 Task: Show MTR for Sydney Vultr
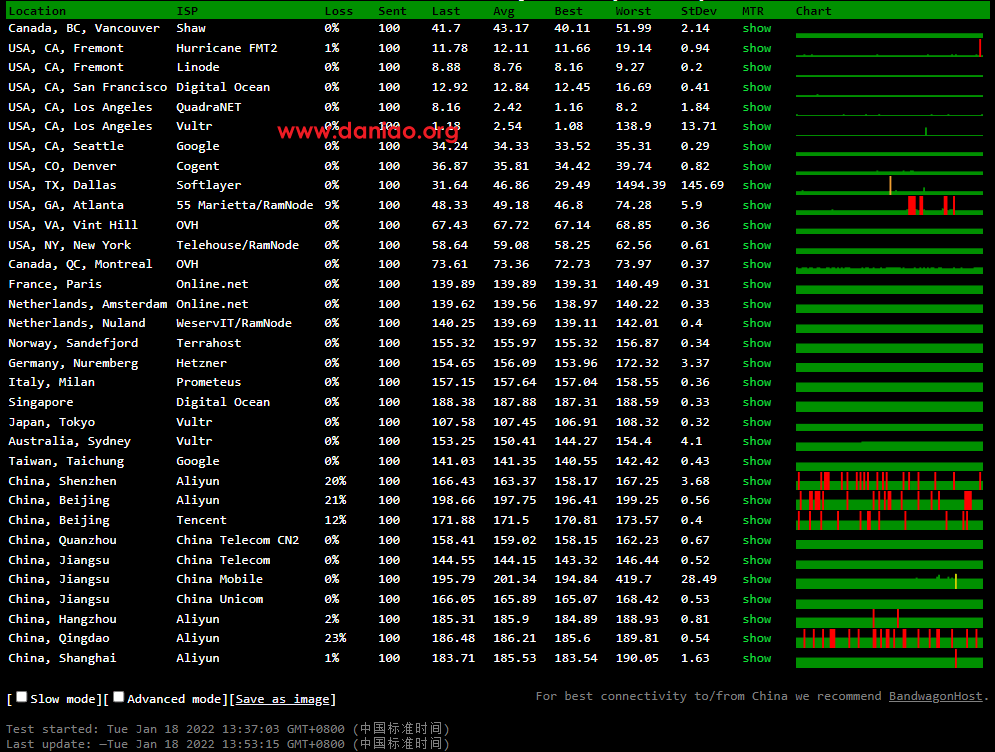coord(757,441)
